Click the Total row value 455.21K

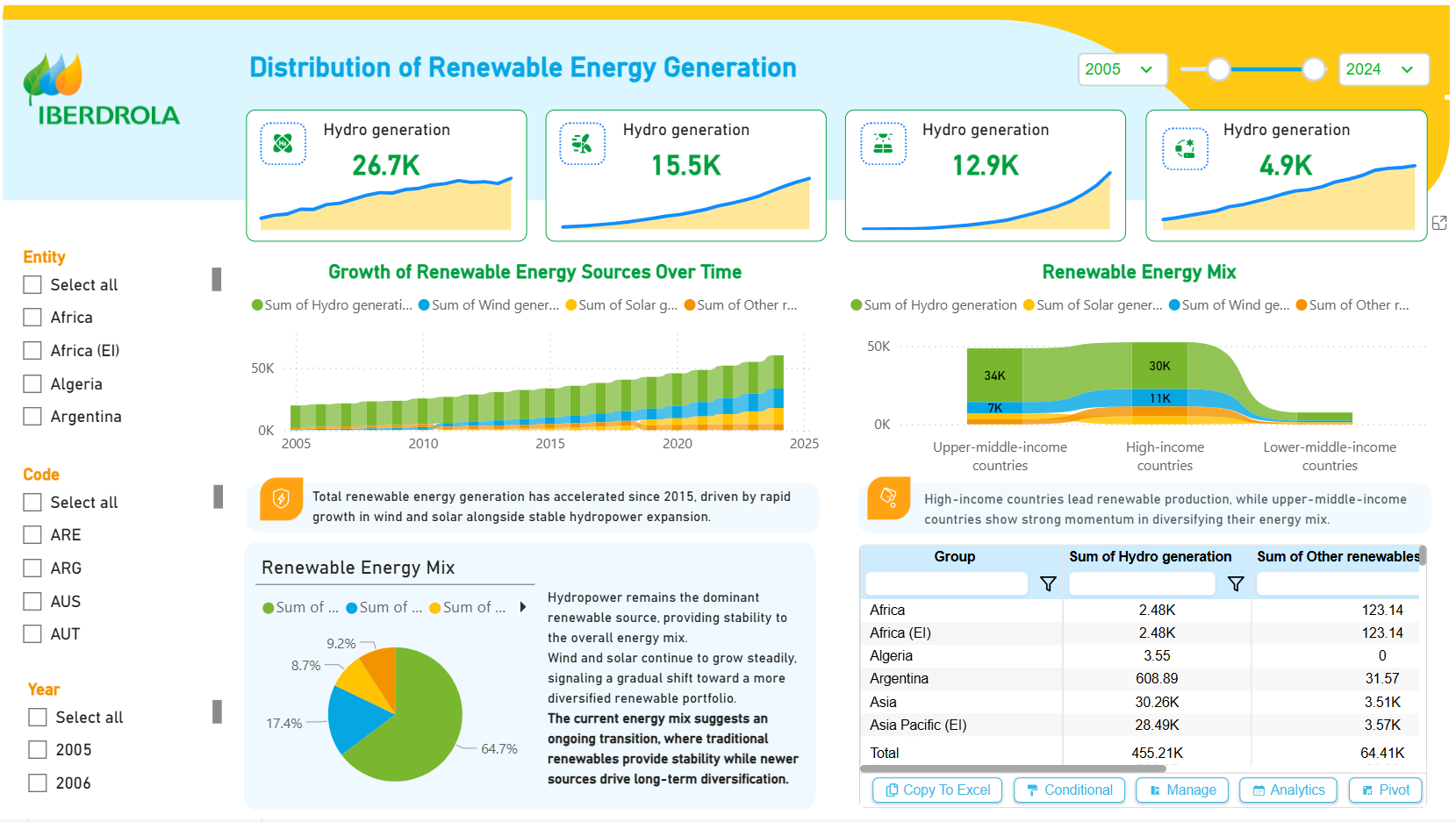click(x=1157, y=754)
